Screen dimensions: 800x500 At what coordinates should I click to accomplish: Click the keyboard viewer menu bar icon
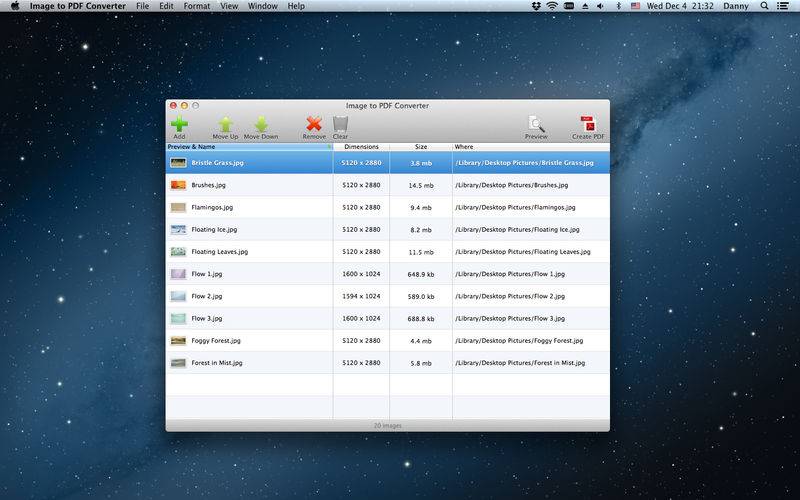pos(569,6)
